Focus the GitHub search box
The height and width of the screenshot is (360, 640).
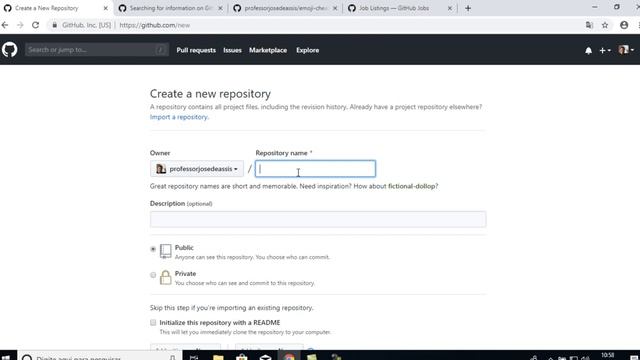(97, 50)
